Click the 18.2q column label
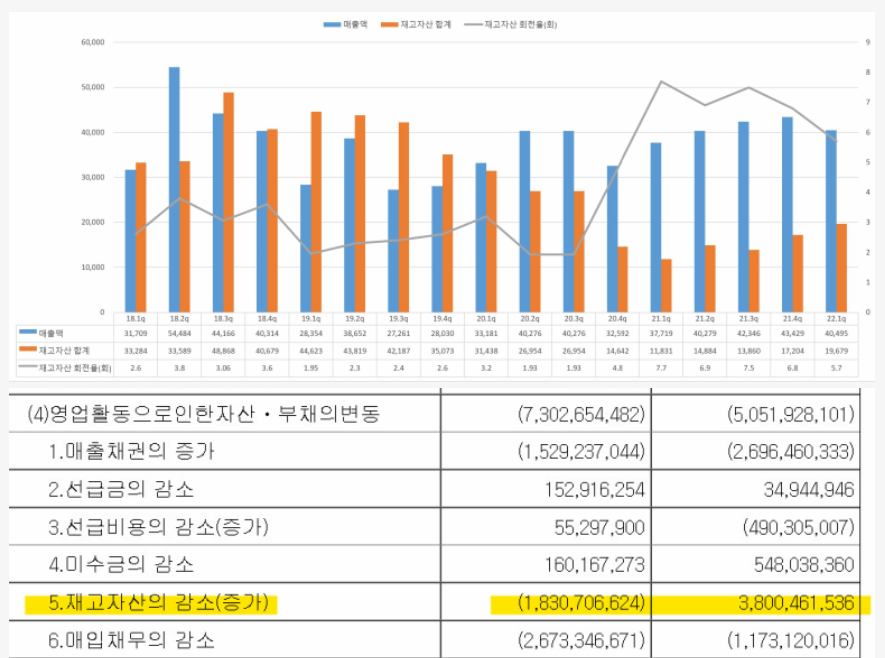The image size is (885, 658). (179, 319)
